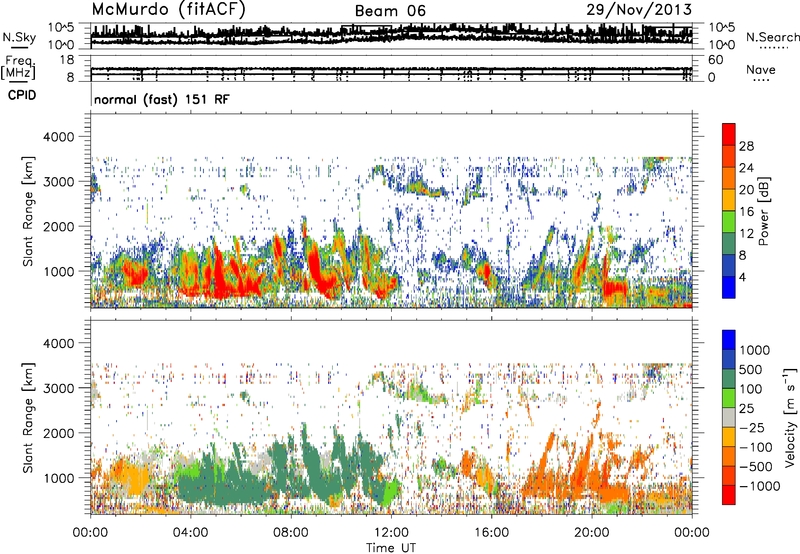Screen dimensions: 800x554
Task: Click the Time UT axis label
Action: click(x=391, y=548)
